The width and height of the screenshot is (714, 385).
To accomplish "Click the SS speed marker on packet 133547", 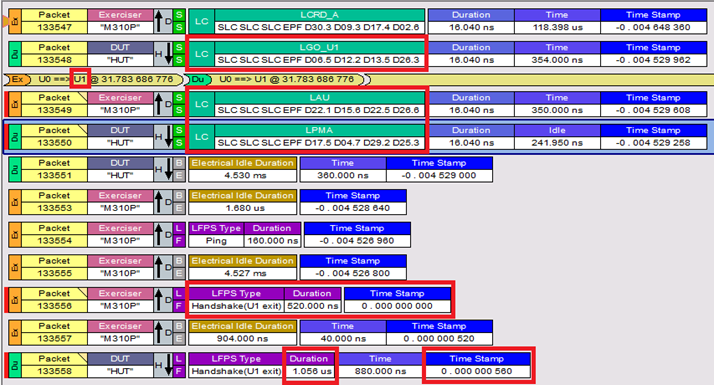I will 179,21.
